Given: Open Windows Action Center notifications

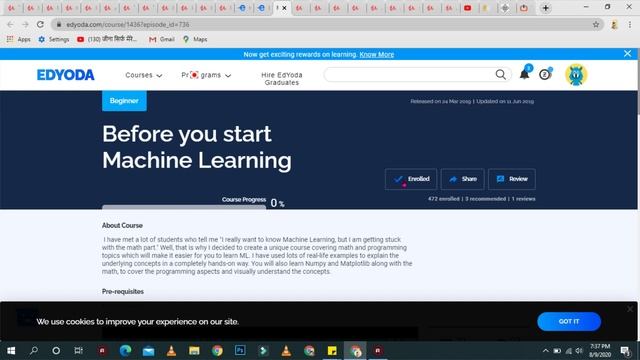Looking at the screenshot, I should point(625,351).
